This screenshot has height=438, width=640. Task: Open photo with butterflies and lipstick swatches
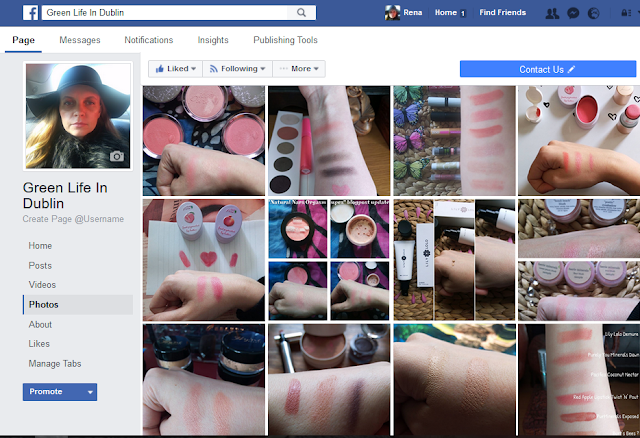454,140
